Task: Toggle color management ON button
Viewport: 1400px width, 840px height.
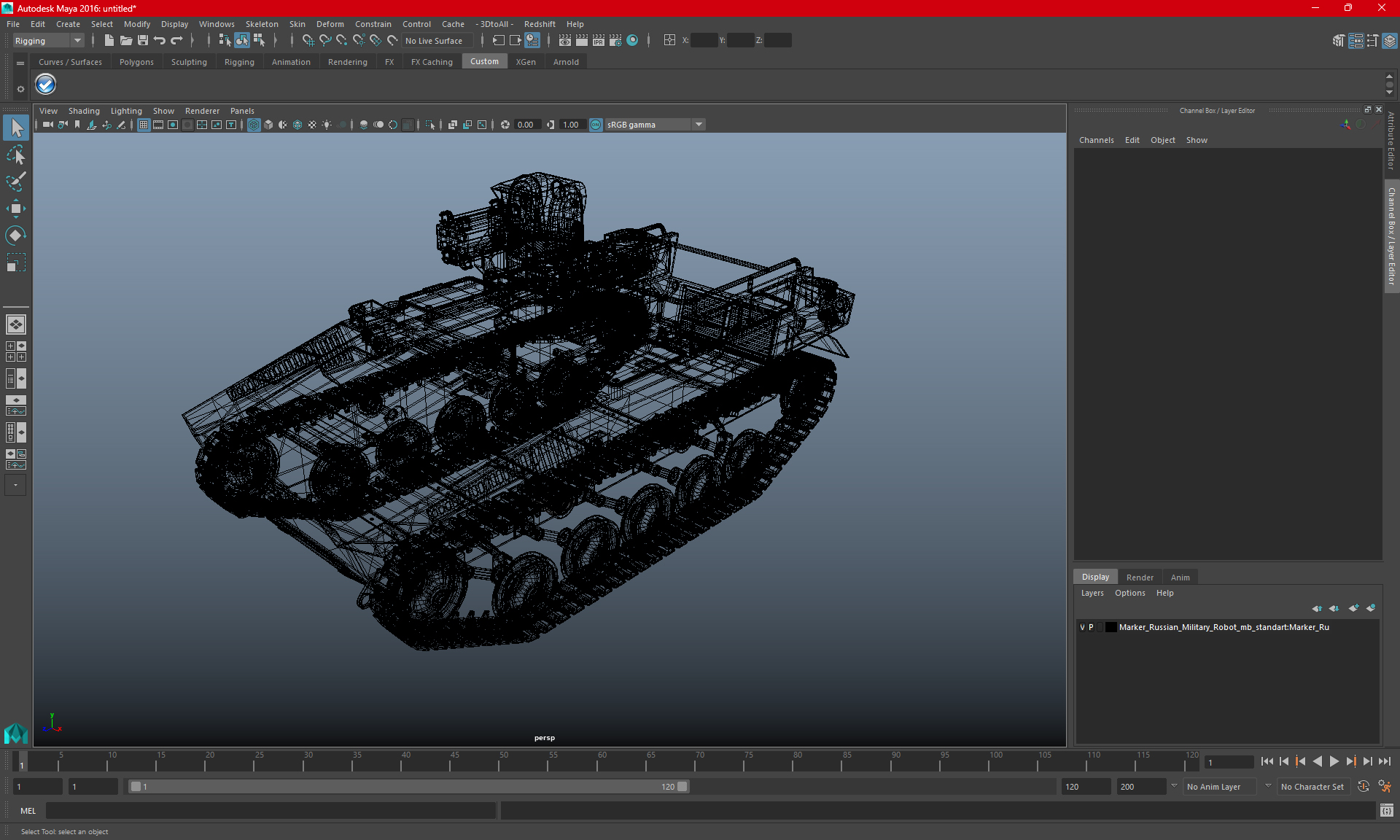Action: coord(596,125)
